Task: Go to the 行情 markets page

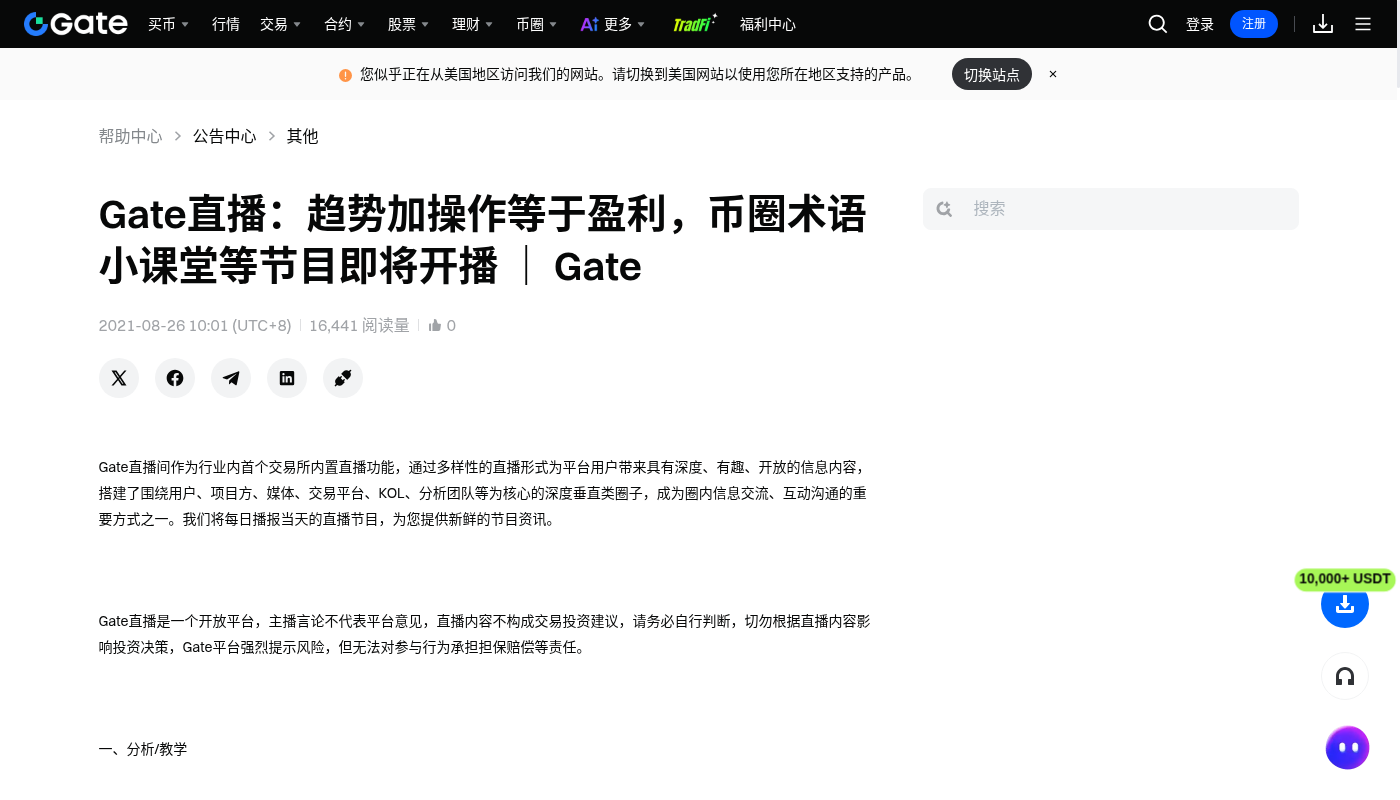Action: click(x=226, y=24)
